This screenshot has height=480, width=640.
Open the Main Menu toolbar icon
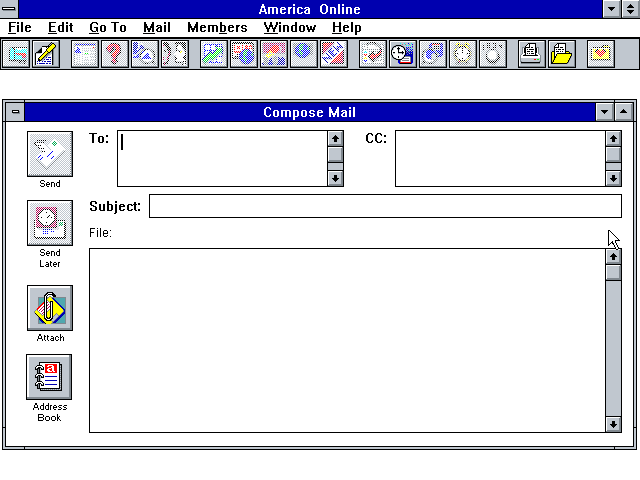click(x=85, y=54)
